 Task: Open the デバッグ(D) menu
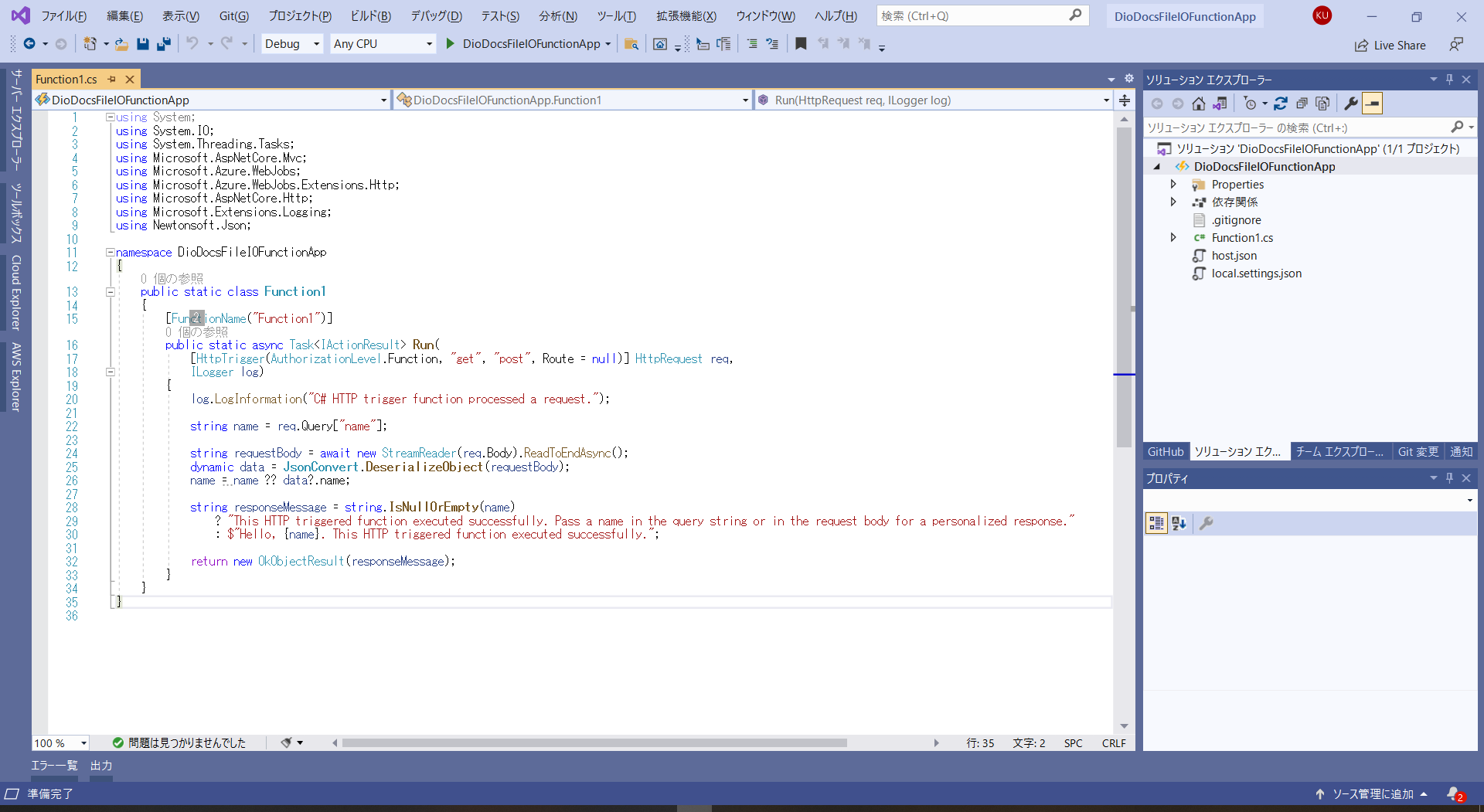pos(436,15)
